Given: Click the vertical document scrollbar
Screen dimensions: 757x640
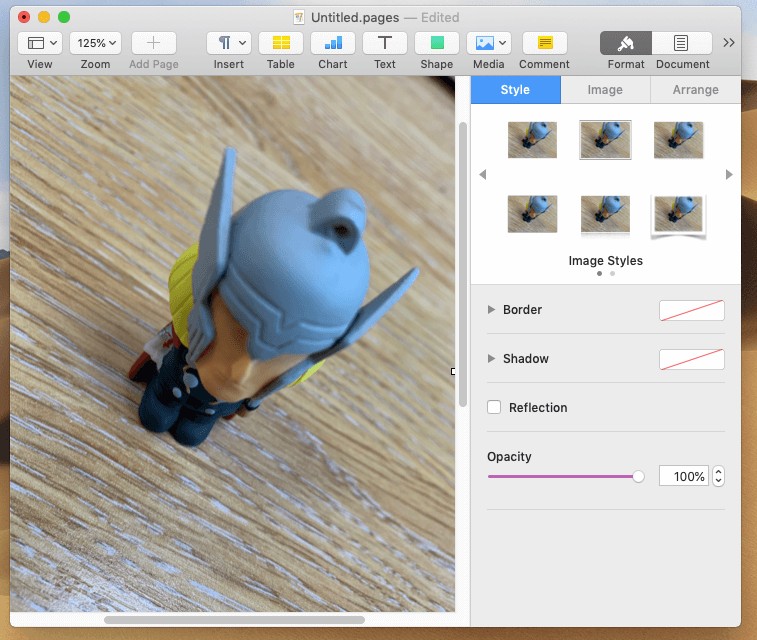Looking at the screenshot, I should coord(463,264).
